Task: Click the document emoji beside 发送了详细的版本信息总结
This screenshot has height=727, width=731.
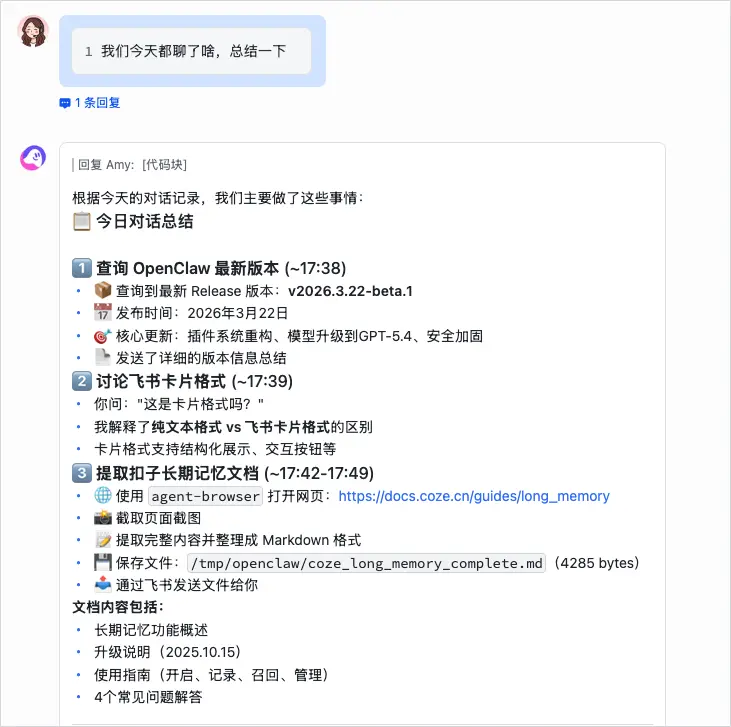Action: tap(103, 358)
